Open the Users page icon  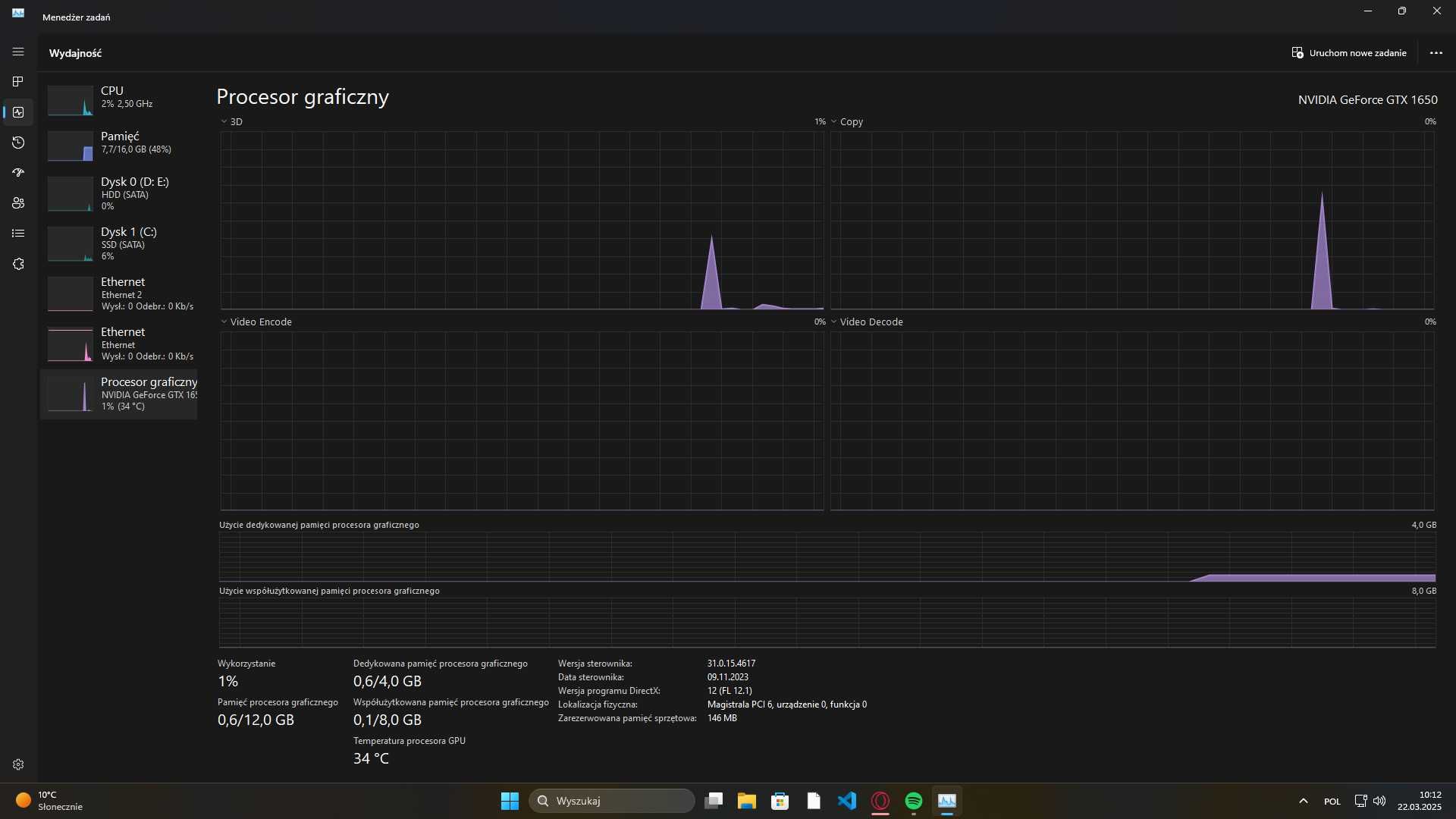point(18,203)
